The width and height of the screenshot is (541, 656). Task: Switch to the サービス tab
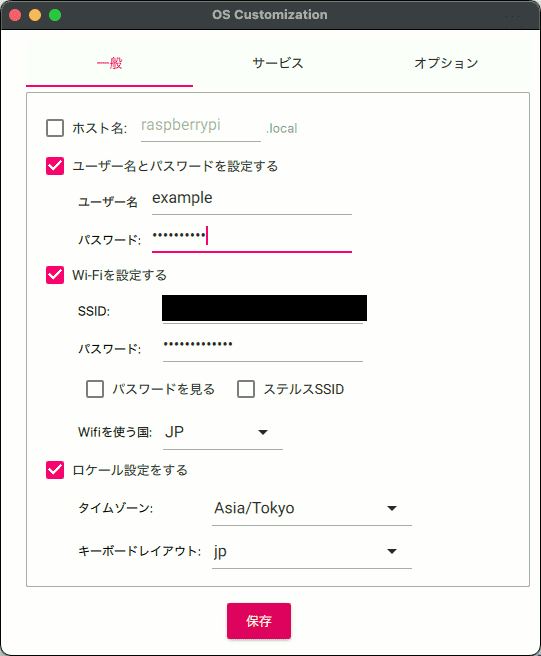pos(277,63)
